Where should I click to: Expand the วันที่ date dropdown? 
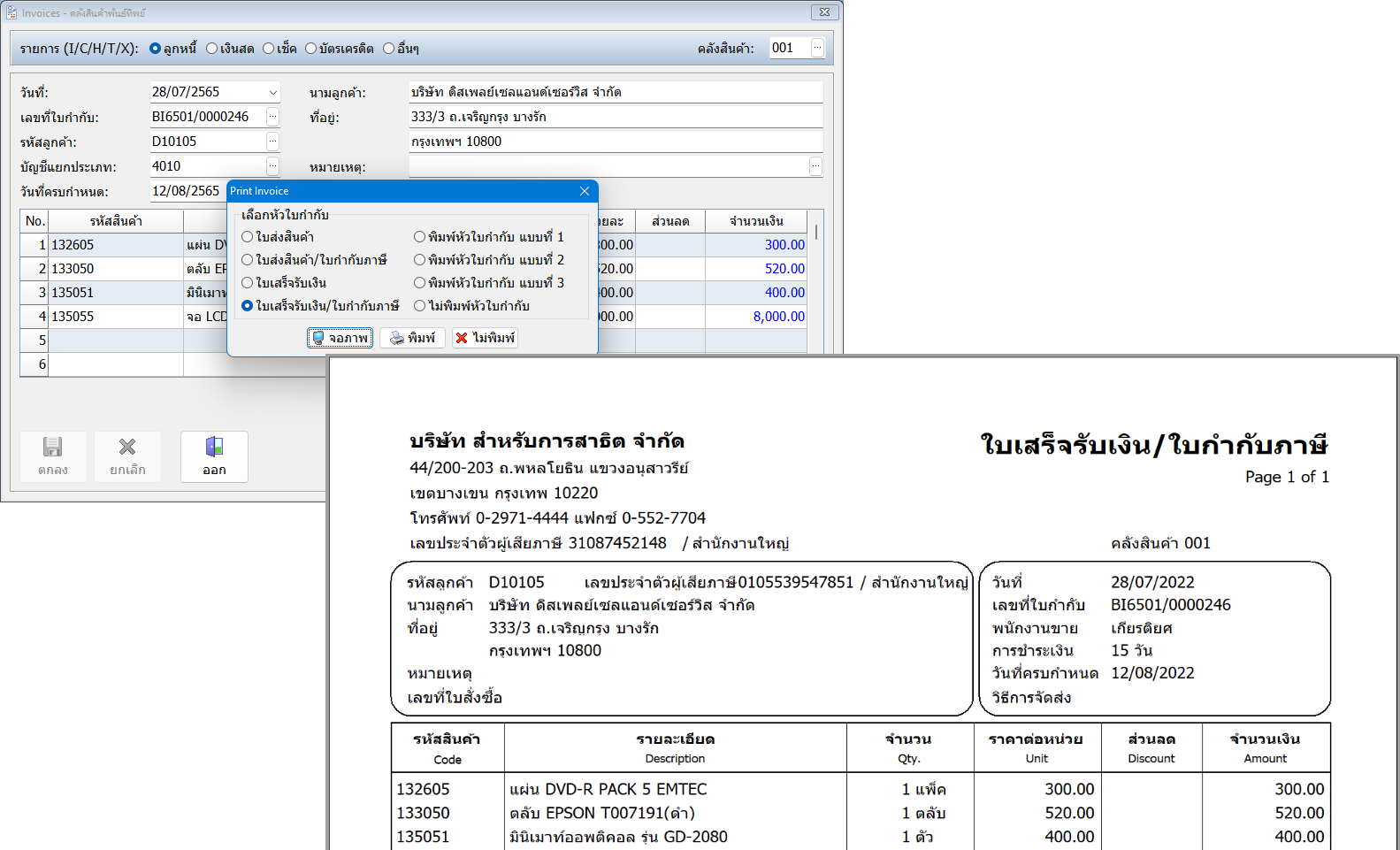pos(272,92)
